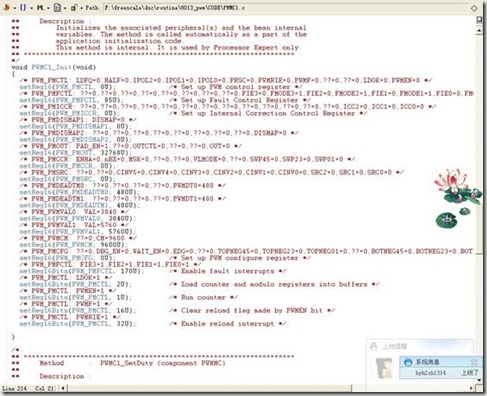Click the file path field
The width and height of the screenshot is (487, 396).
284,7
